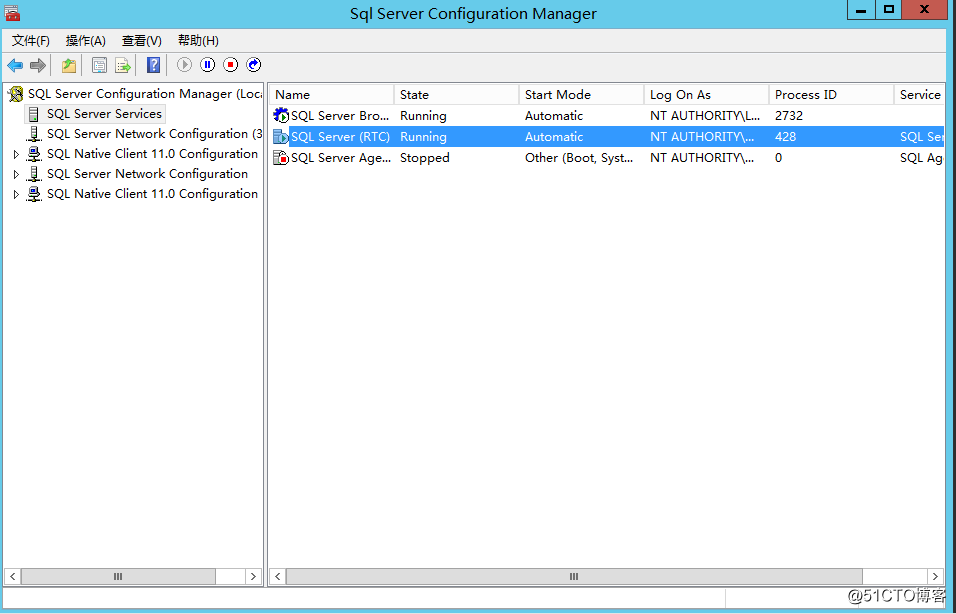Select SQL Server Network Configuration (32bit) node
This screenshot has width=956, height=614.
tap(154, 134)
